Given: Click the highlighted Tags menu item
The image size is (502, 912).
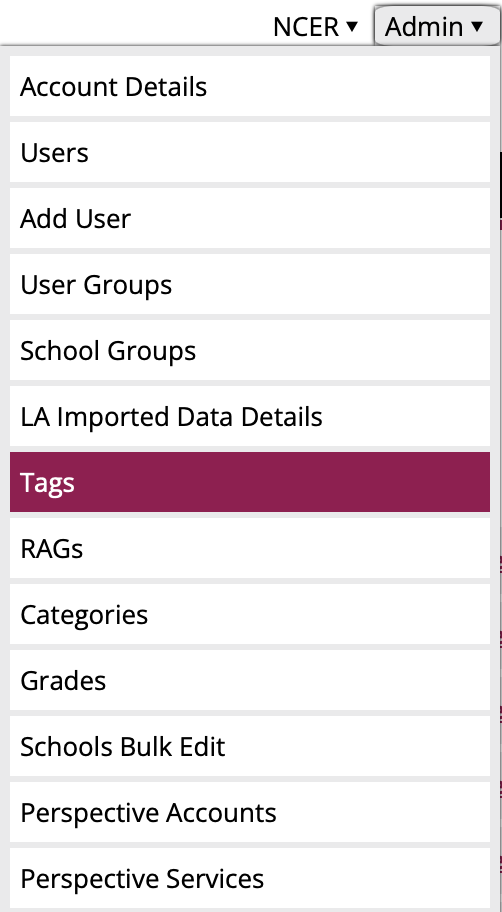Looking at the screenshot, I should click(250, 482).
